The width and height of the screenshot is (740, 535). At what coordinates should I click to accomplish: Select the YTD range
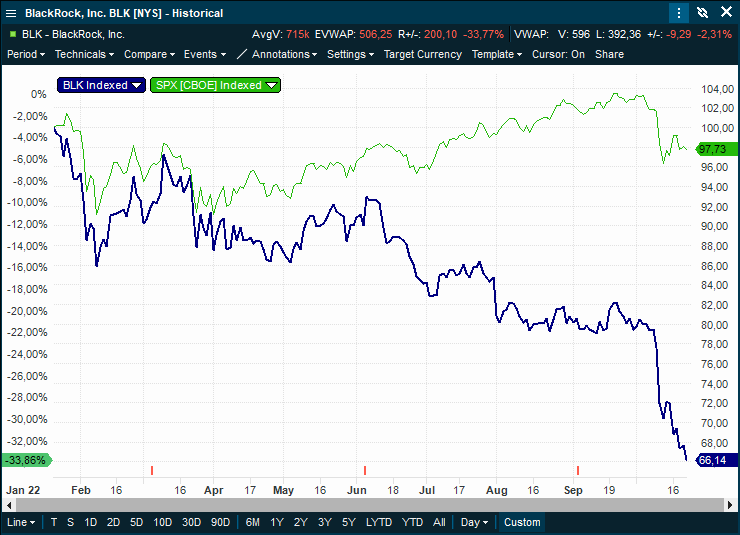412,522
